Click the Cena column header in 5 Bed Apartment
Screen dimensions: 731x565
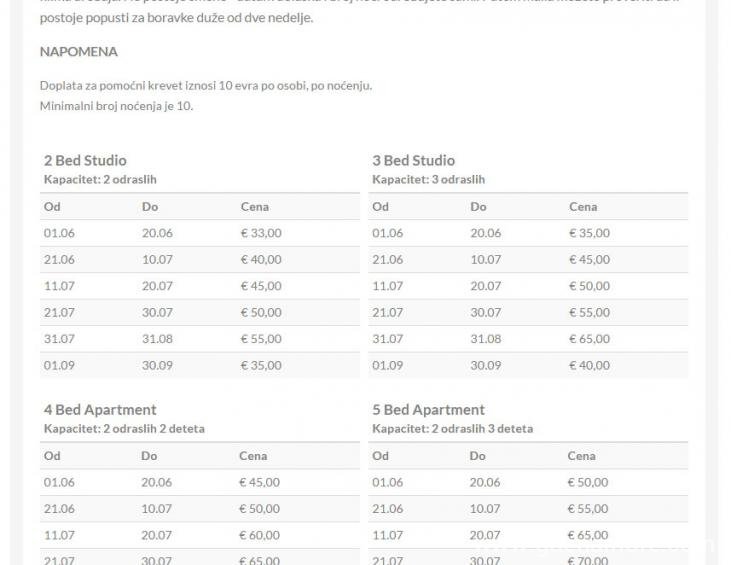pos(582,456)
